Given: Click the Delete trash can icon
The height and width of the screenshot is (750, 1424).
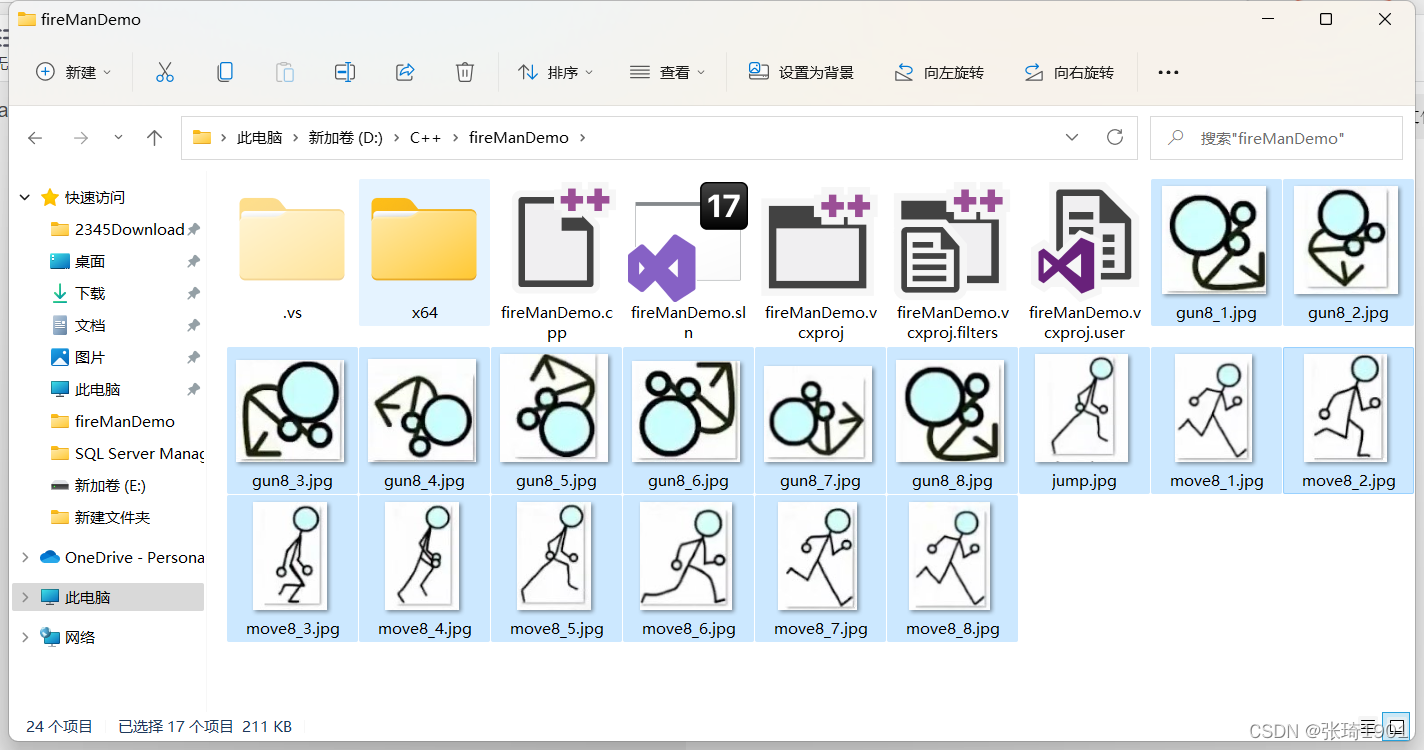Looking at the screenshot, I should pos(465,72).
